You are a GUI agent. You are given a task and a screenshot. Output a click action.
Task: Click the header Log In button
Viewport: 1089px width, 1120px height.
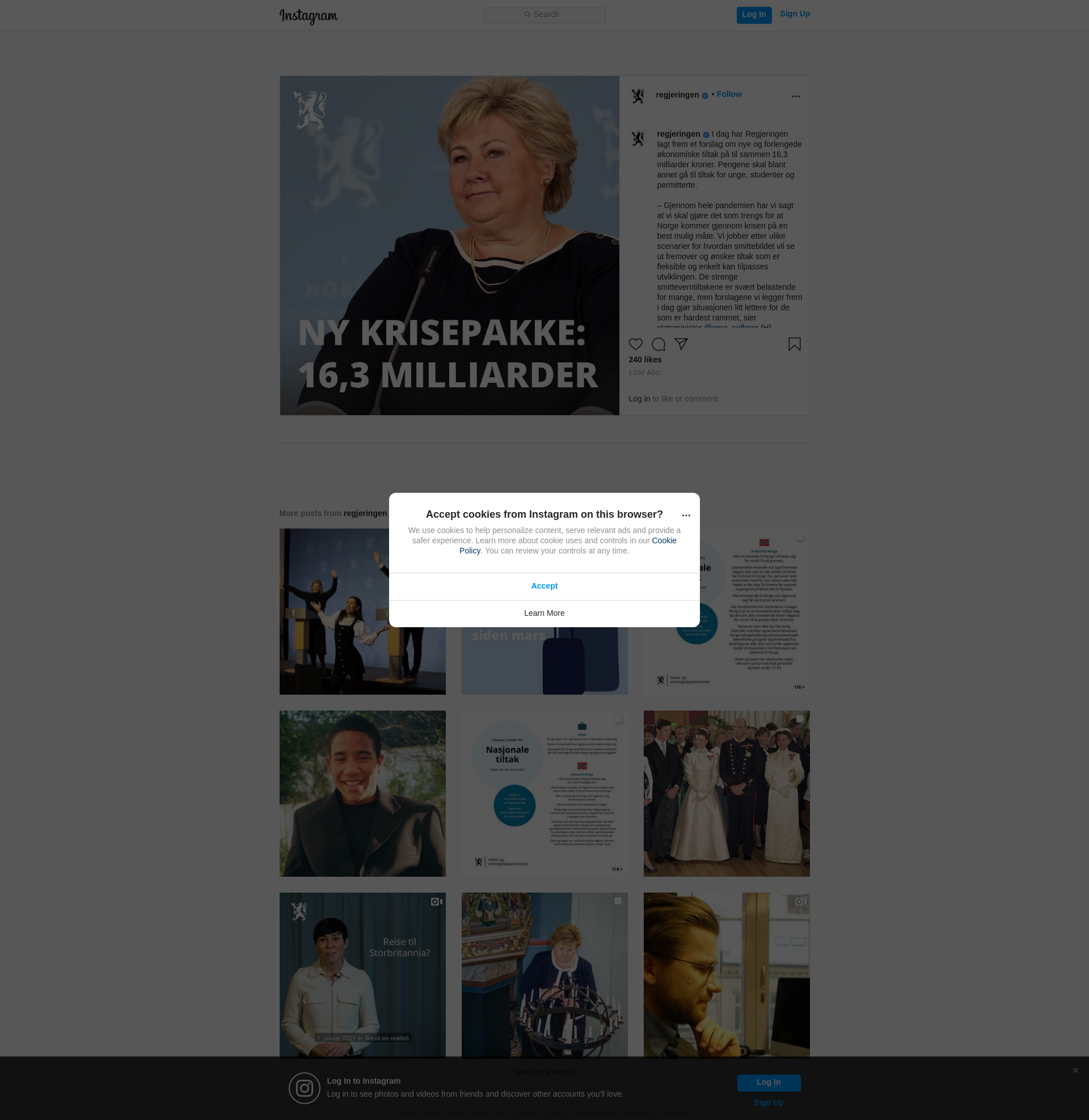pos(753,15)
